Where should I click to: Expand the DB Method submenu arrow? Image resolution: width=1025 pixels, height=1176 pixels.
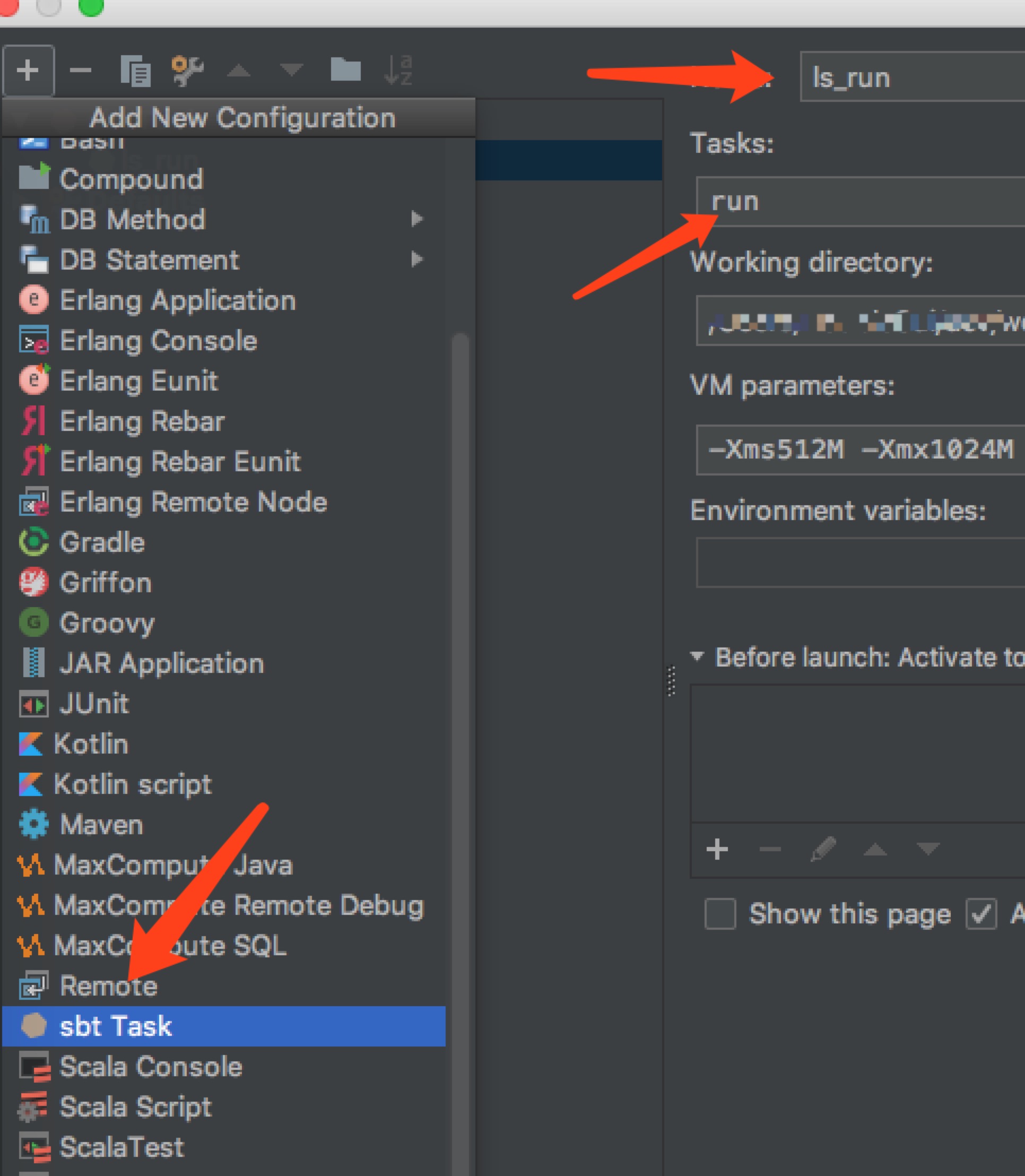click(x=417, y=219)
